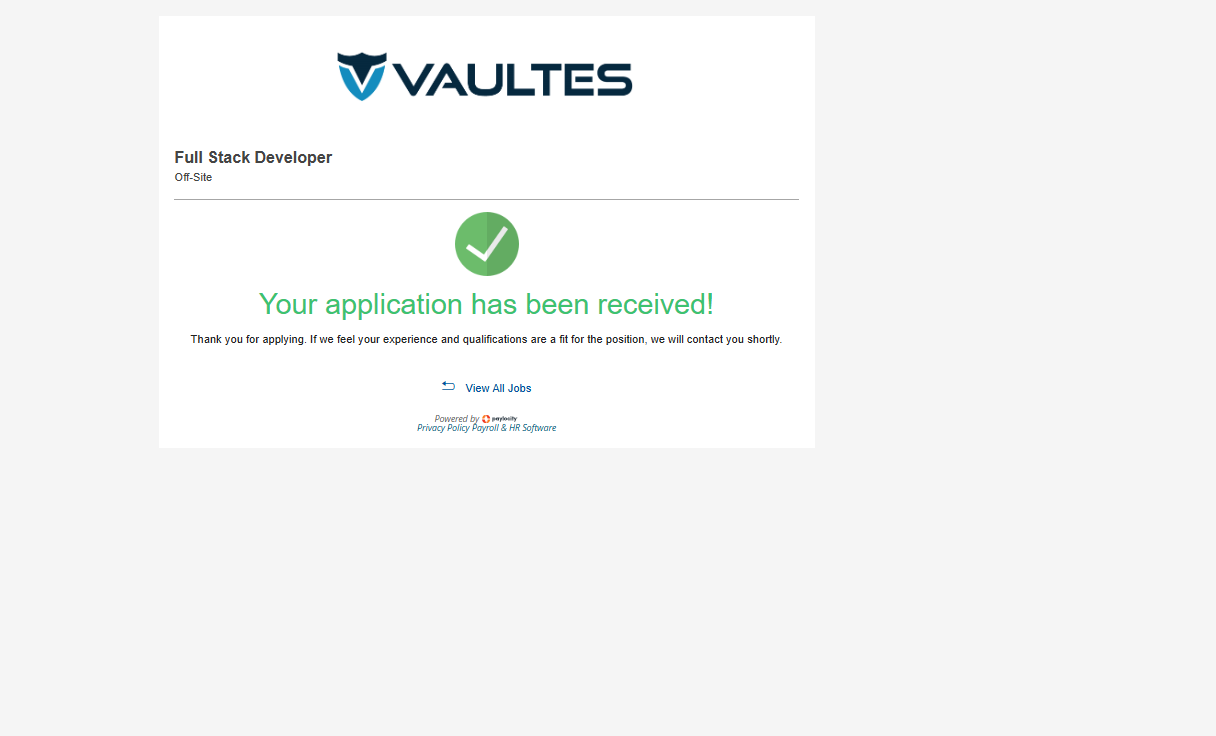Open the Payroll & HR Software link

[514, 428]
